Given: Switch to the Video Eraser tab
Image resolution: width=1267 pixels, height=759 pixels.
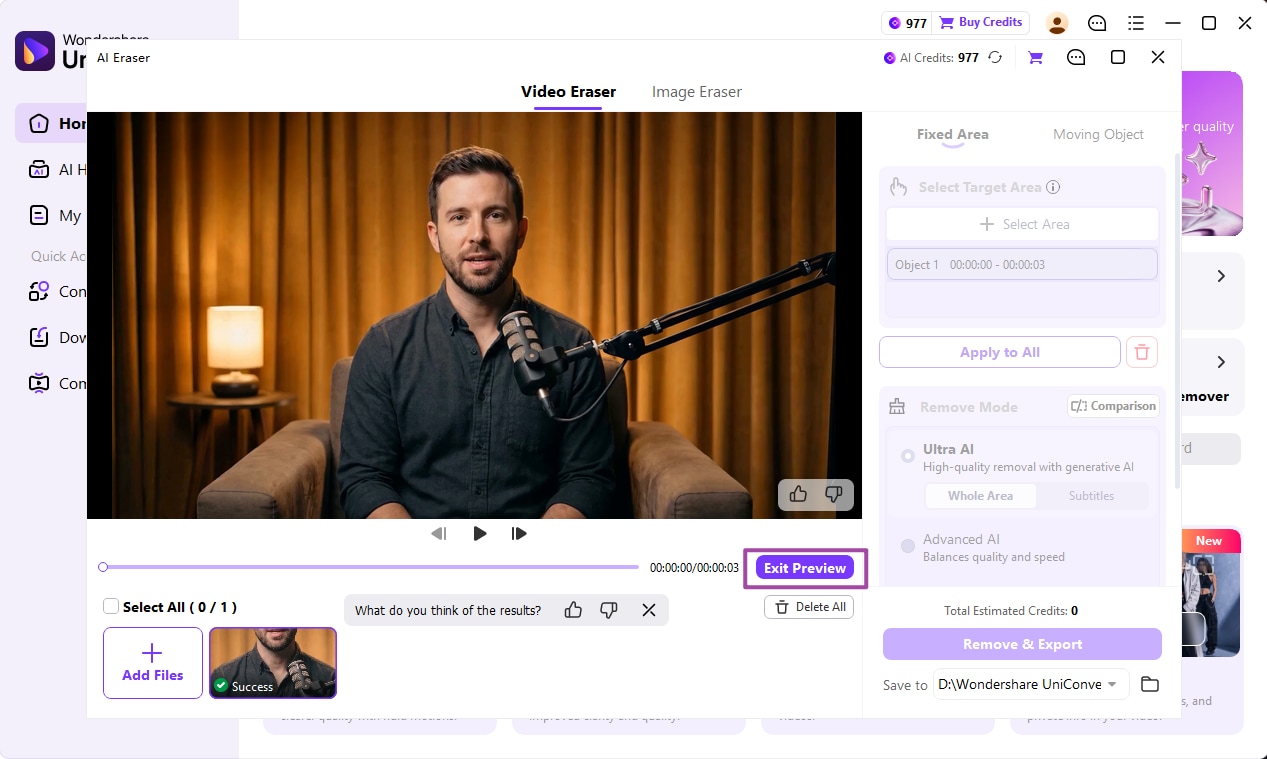Looking at the screenshot, I should point(568,91).
